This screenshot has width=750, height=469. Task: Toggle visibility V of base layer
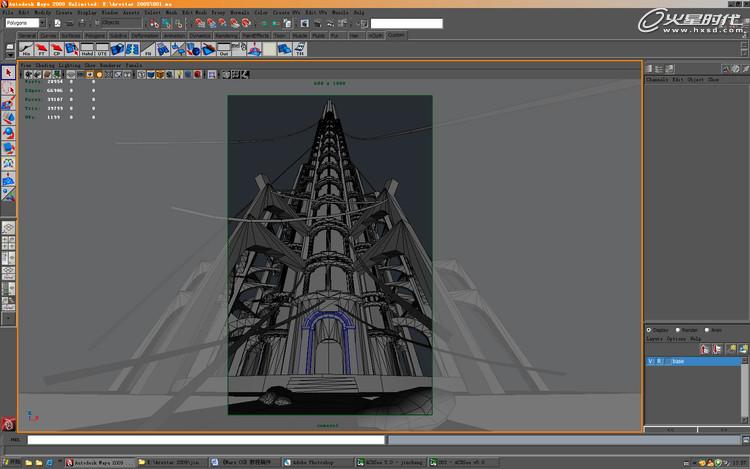(650, 361)
